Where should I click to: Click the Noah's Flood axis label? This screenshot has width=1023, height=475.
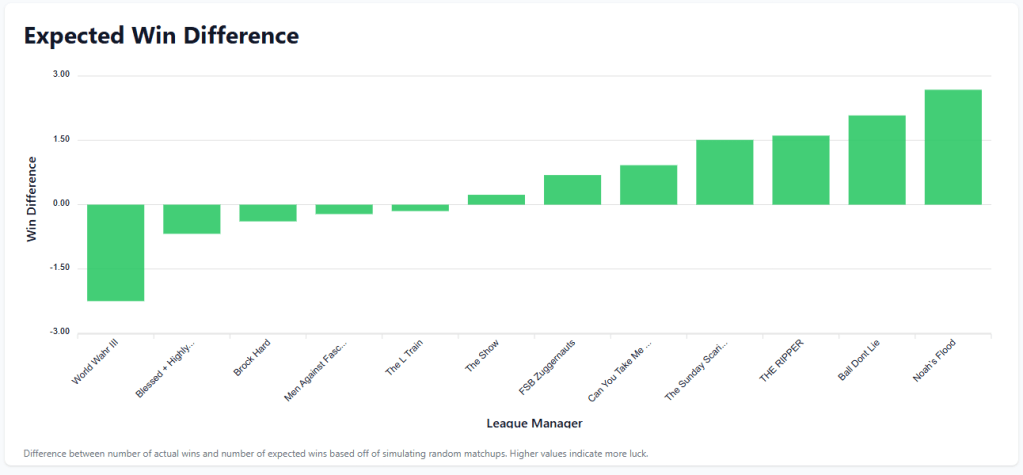(x=933, y=358)
